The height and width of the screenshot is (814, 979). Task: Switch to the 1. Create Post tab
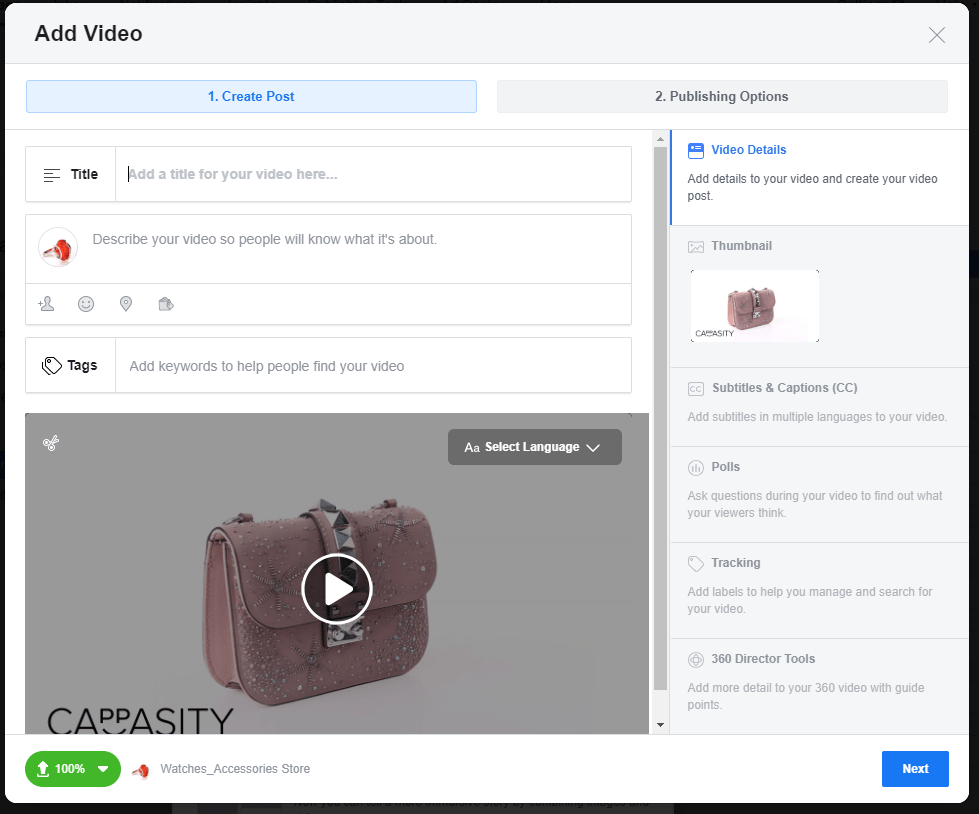[251, 96]
